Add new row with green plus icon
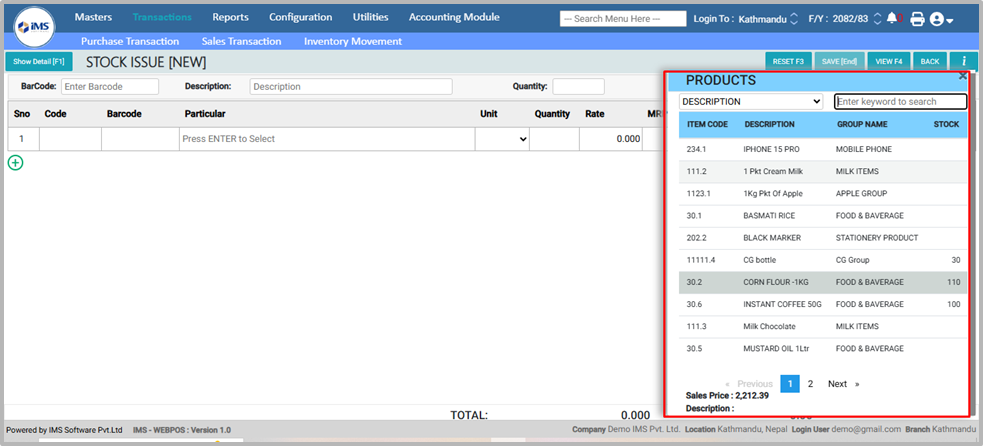 pos(15,162)
